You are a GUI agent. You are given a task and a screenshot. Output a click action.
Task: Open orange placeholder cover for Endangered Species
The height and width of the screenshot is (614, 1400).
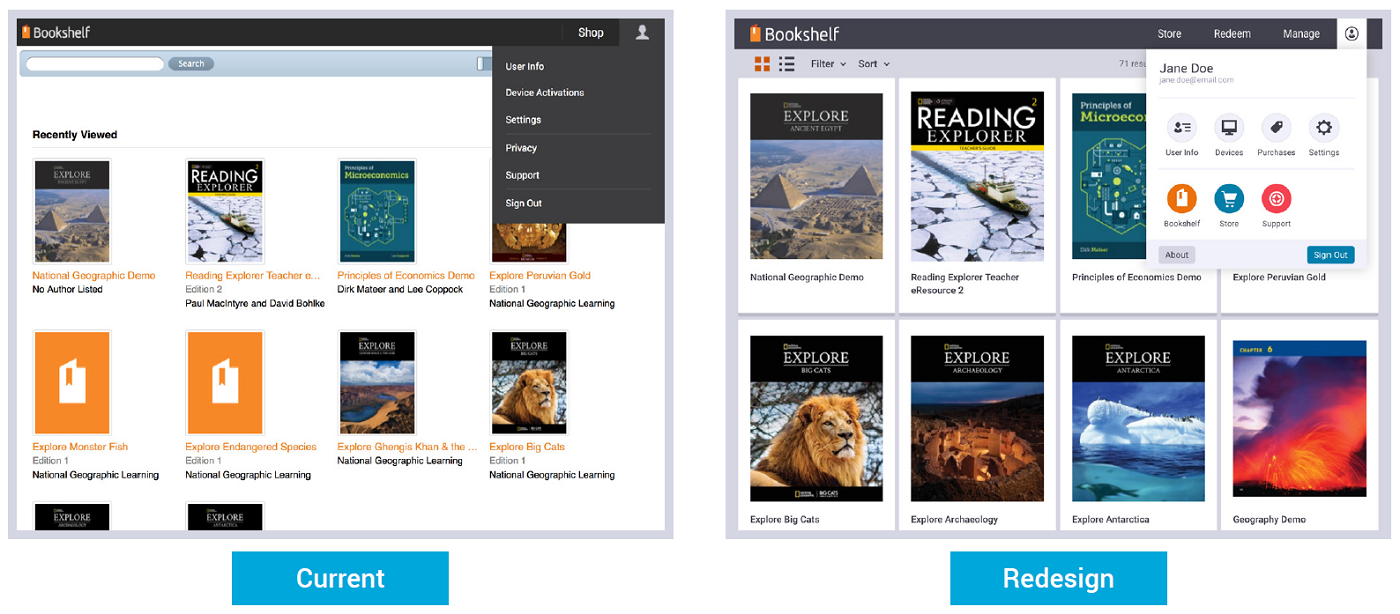pyautogui.click(x=225, y=383)
